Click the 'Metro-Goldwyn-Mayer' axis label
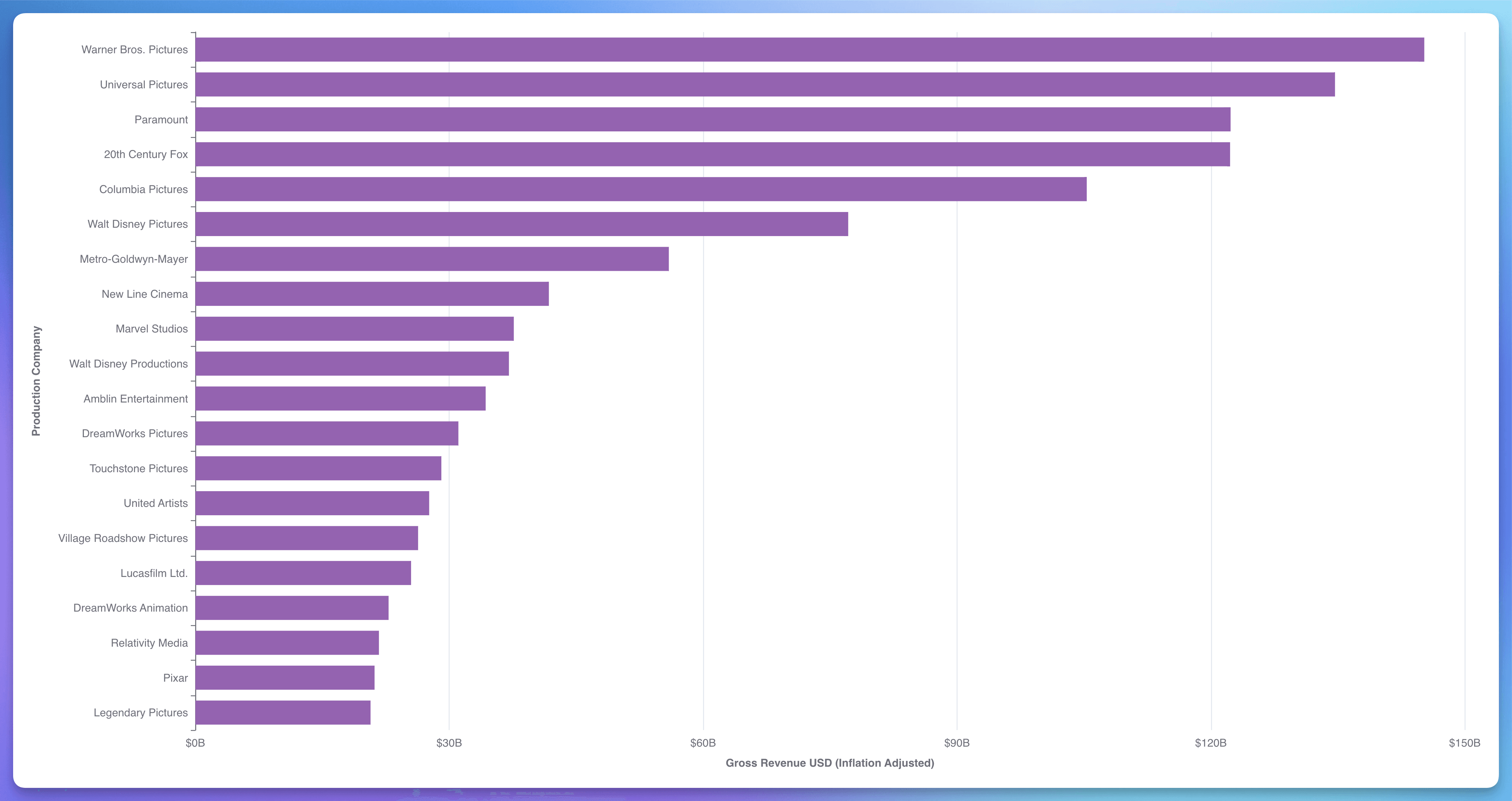Image resolution: width=1512 pixels, height=801 pixels. point(134,259)
